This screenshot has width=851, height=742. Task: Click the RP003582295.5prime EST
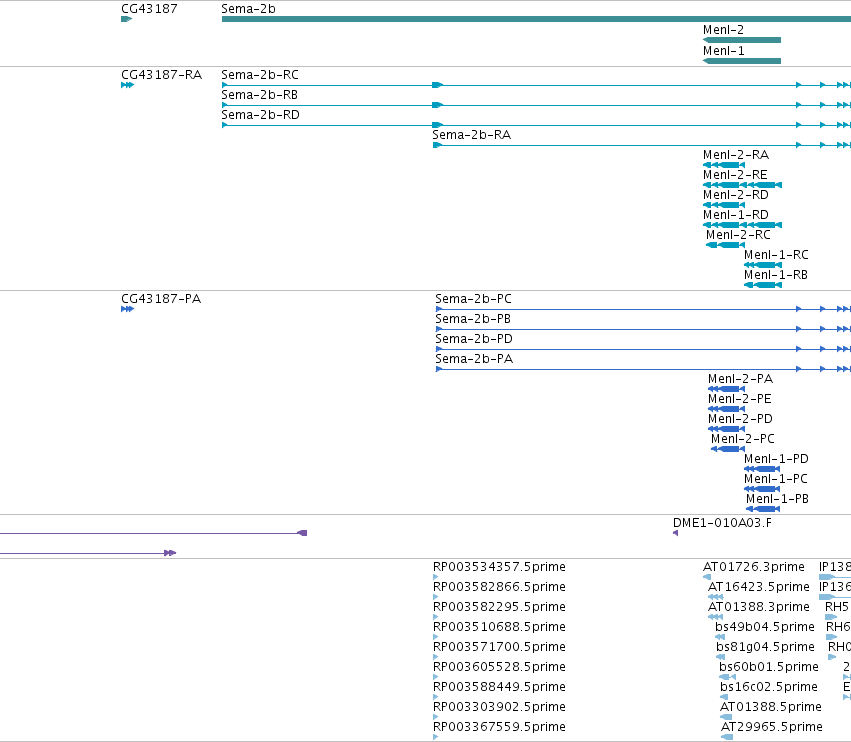click(x=436, y=617)
